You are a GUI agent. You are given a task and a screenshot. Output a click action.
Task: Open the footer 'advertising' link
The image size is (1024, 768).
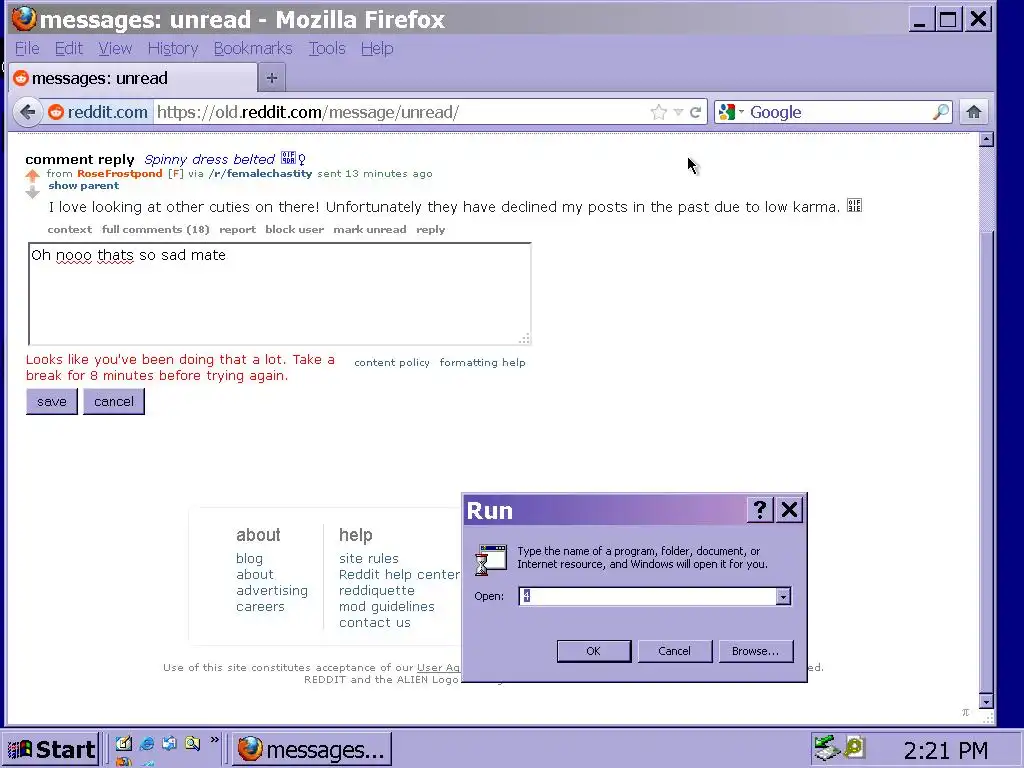click(x=272, y=590)
